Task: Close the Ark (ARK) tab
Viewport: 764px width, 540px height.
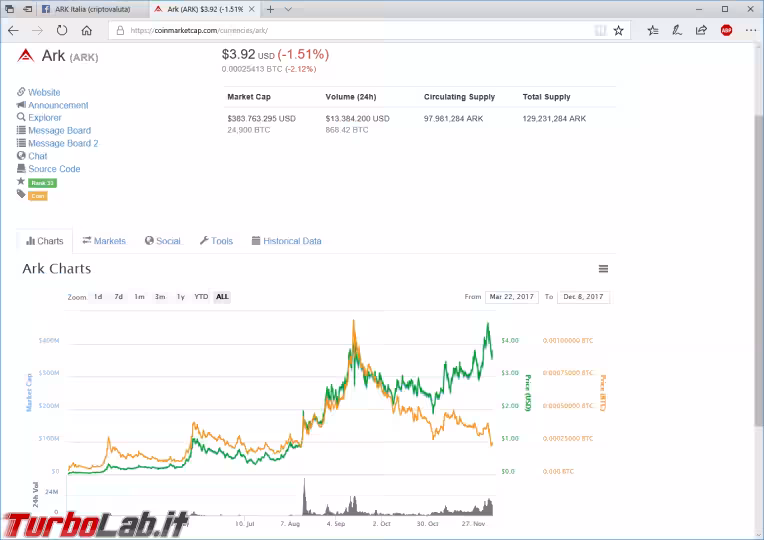Action: tap(252, 9)
